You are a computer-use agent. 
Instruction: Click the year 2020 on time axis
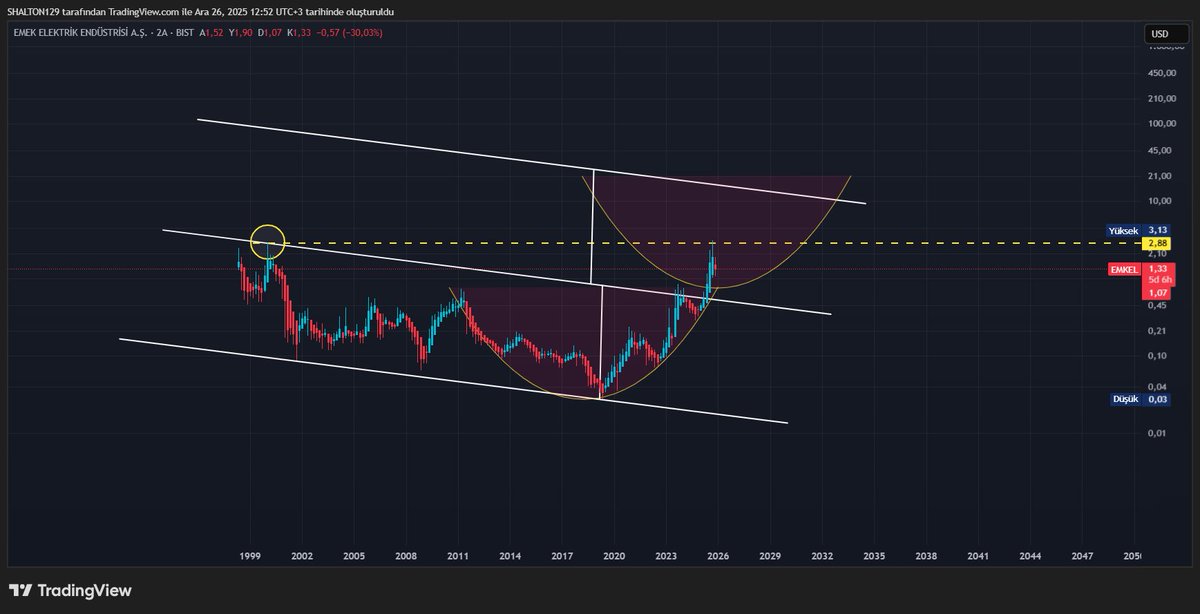pos(614,555)
